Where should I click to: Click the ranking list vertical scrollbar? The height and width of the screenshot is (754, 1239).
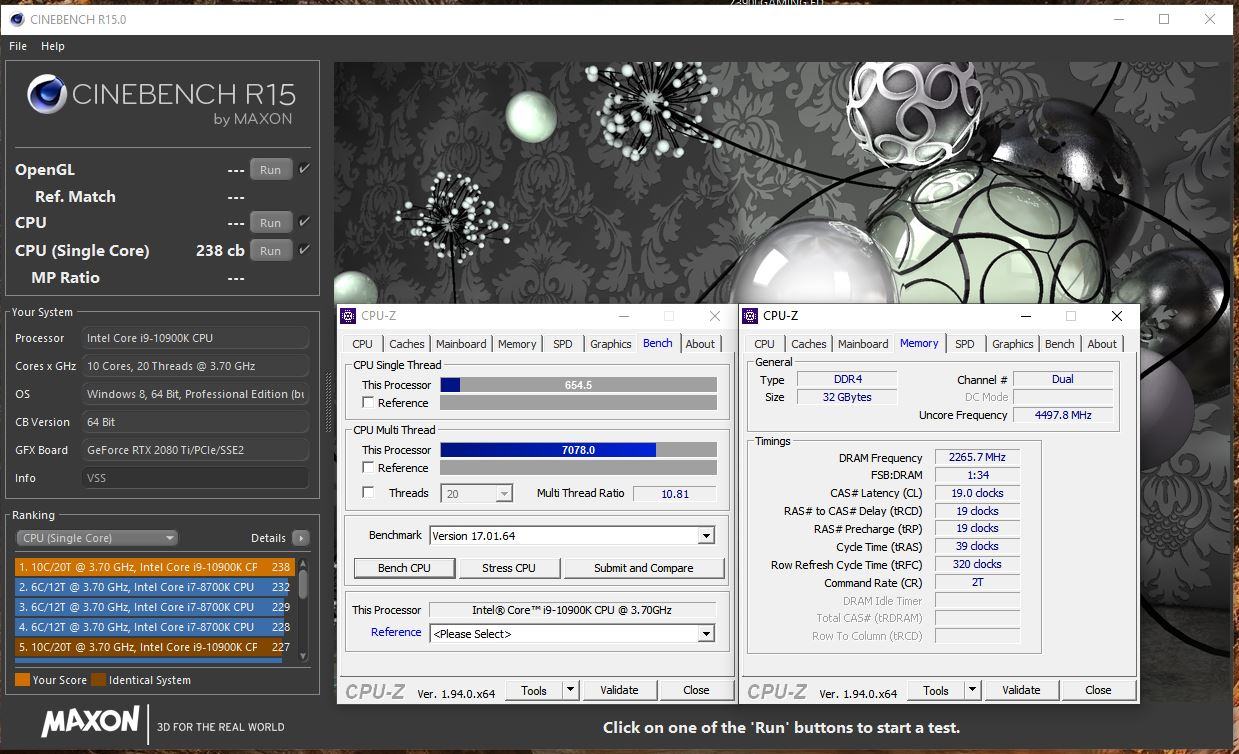(x=303, y=608)
